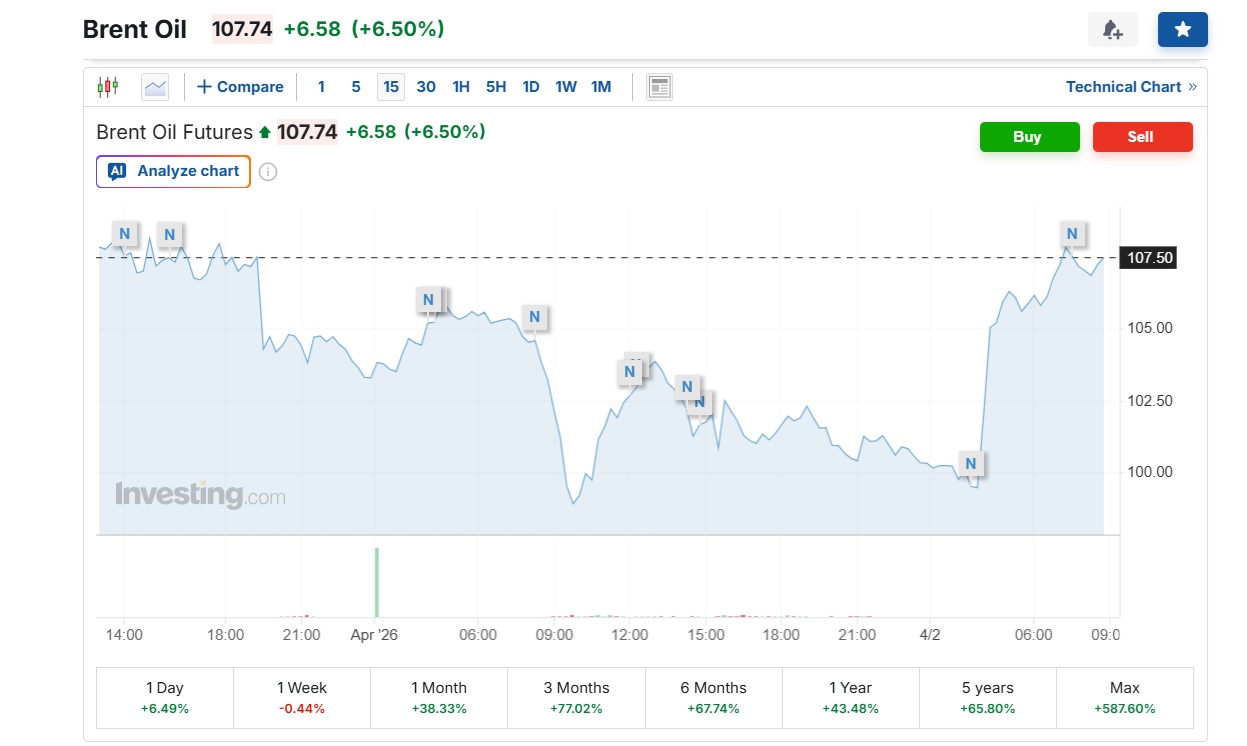This screenshot has width=1247, height=746.
Task: Click the create alert bell icon
Action: pyautogui.click(x=1112, y=30)
